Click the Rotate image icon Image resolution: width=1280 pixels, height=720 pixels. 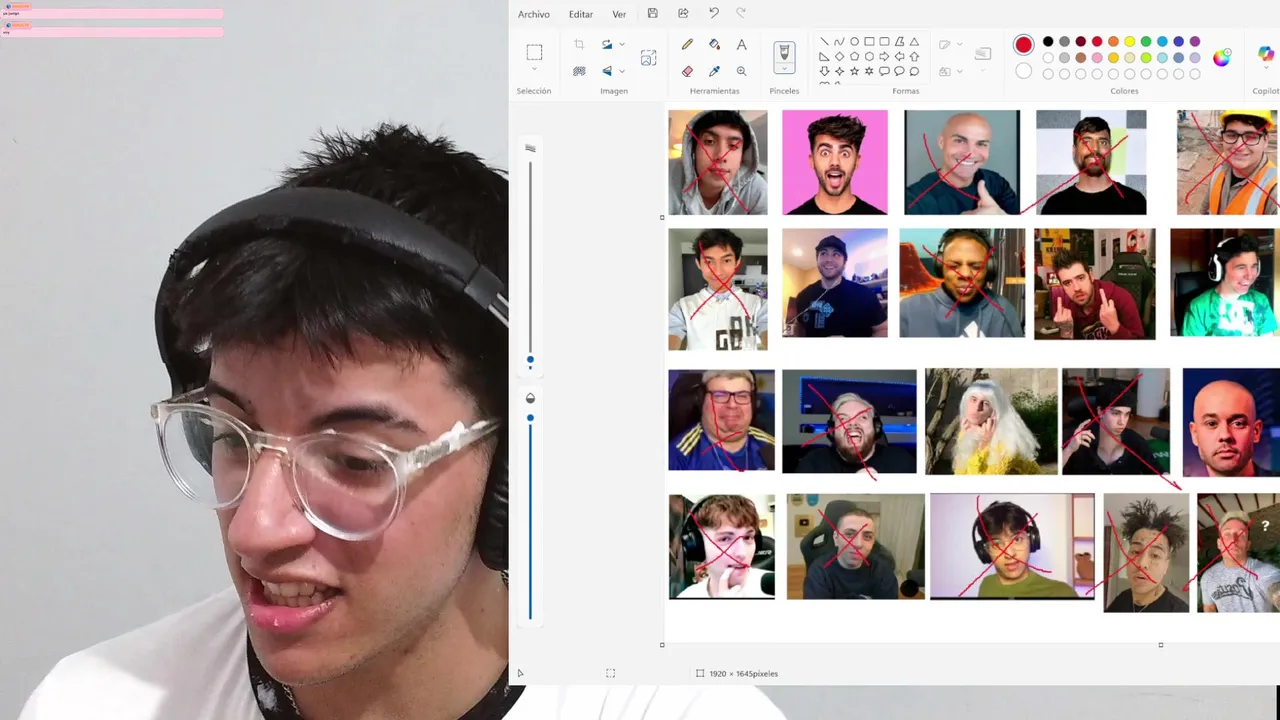click(606, 44)
